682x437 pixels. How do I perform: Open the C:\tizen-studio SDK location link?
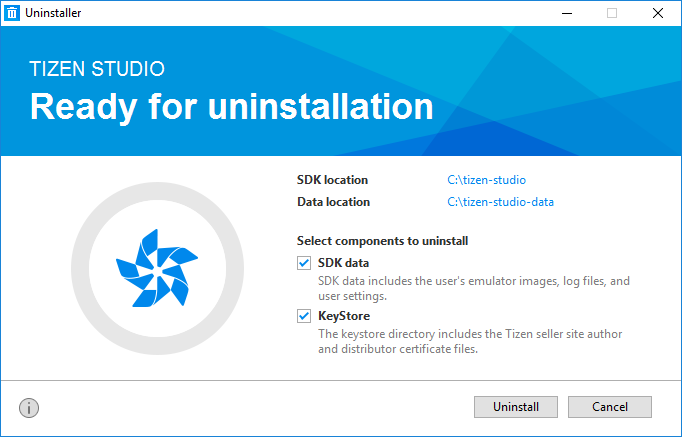tap(486, 180)
